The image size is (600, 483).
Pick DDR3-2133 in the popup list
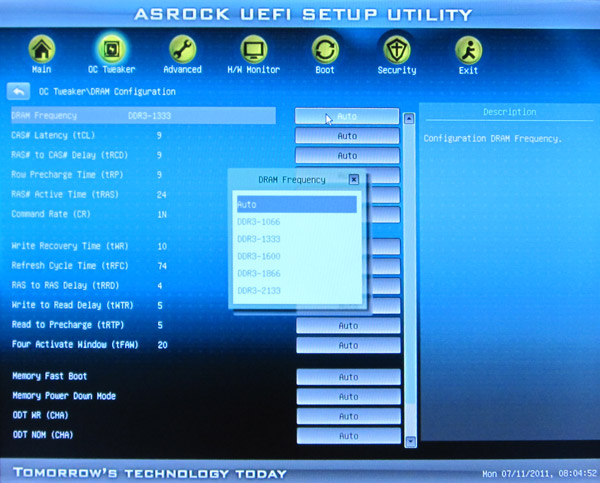[296, 290]
